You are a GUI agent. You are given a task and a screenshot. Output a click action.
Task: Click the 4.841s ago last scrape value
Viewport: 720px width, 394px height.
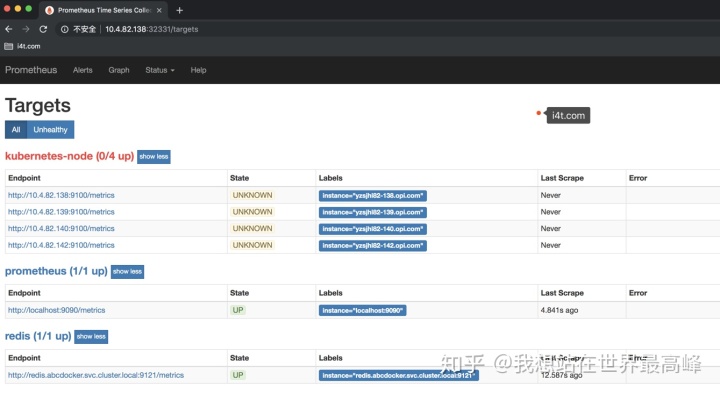[559, 310]
